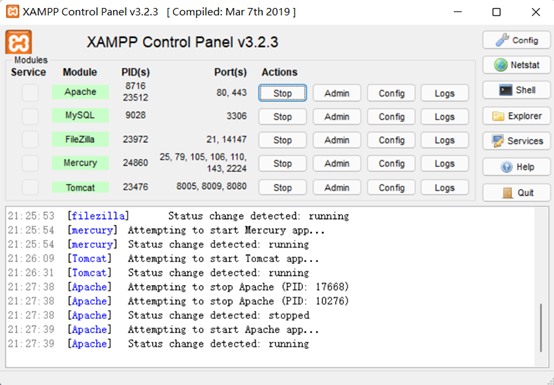Open FileZilla Admin interface
This screenshot has height=385, width=554.
click(x=337, y=140)
